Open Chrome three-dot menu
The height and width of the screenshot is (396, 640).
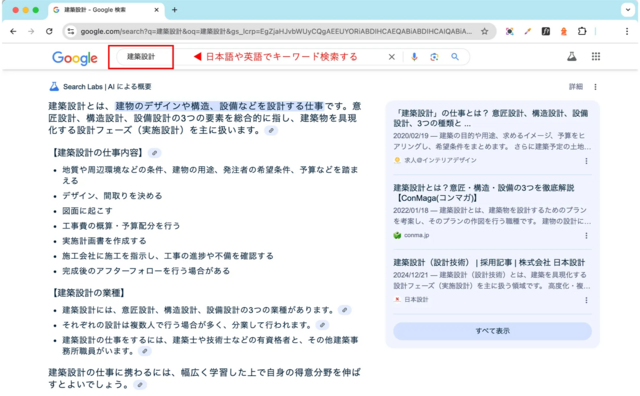pos(627,31)
